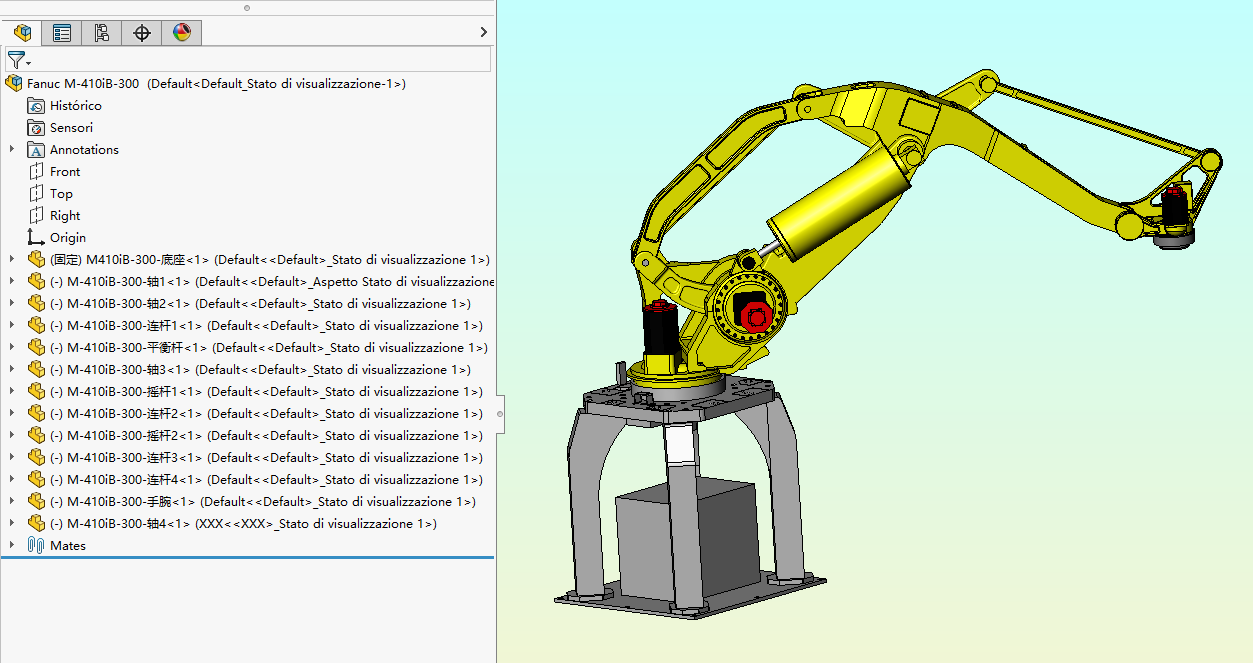Click the M-410iB-300-平衡杆<1> part icon
The width and height of the screenshot is (1253, 663).
(x=36, y=348)
